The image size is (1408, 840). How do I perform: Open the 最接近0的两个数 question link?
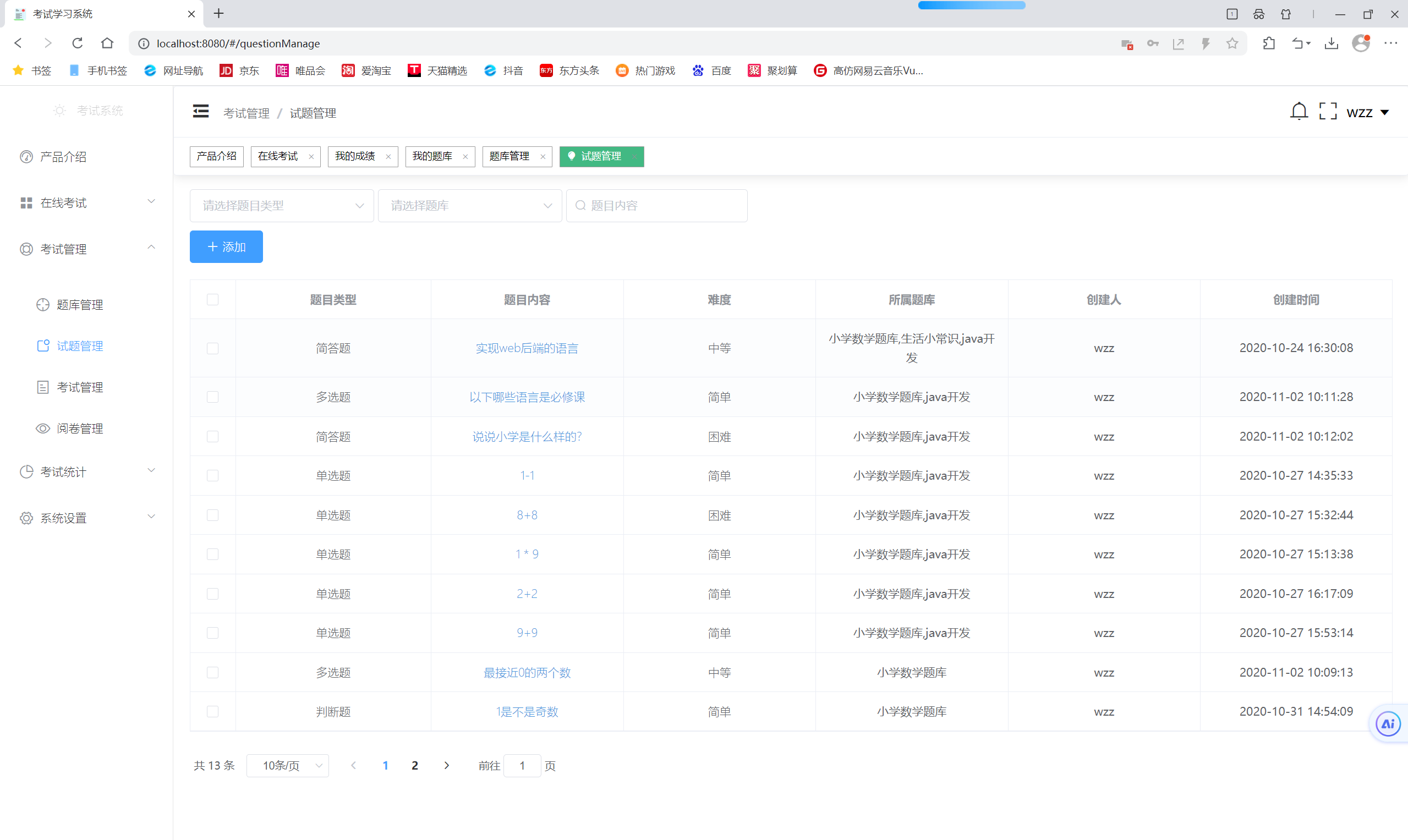coord(527,672)
